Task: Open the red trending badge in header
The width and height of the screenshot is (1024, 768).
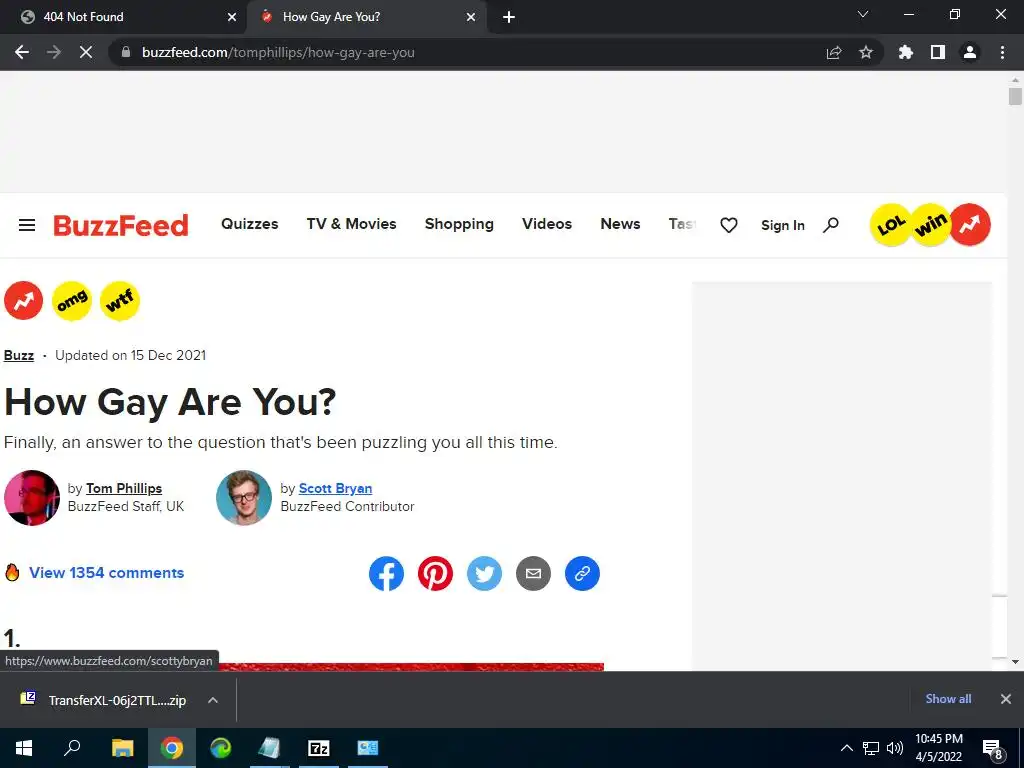Action: [x=970, y=225]
